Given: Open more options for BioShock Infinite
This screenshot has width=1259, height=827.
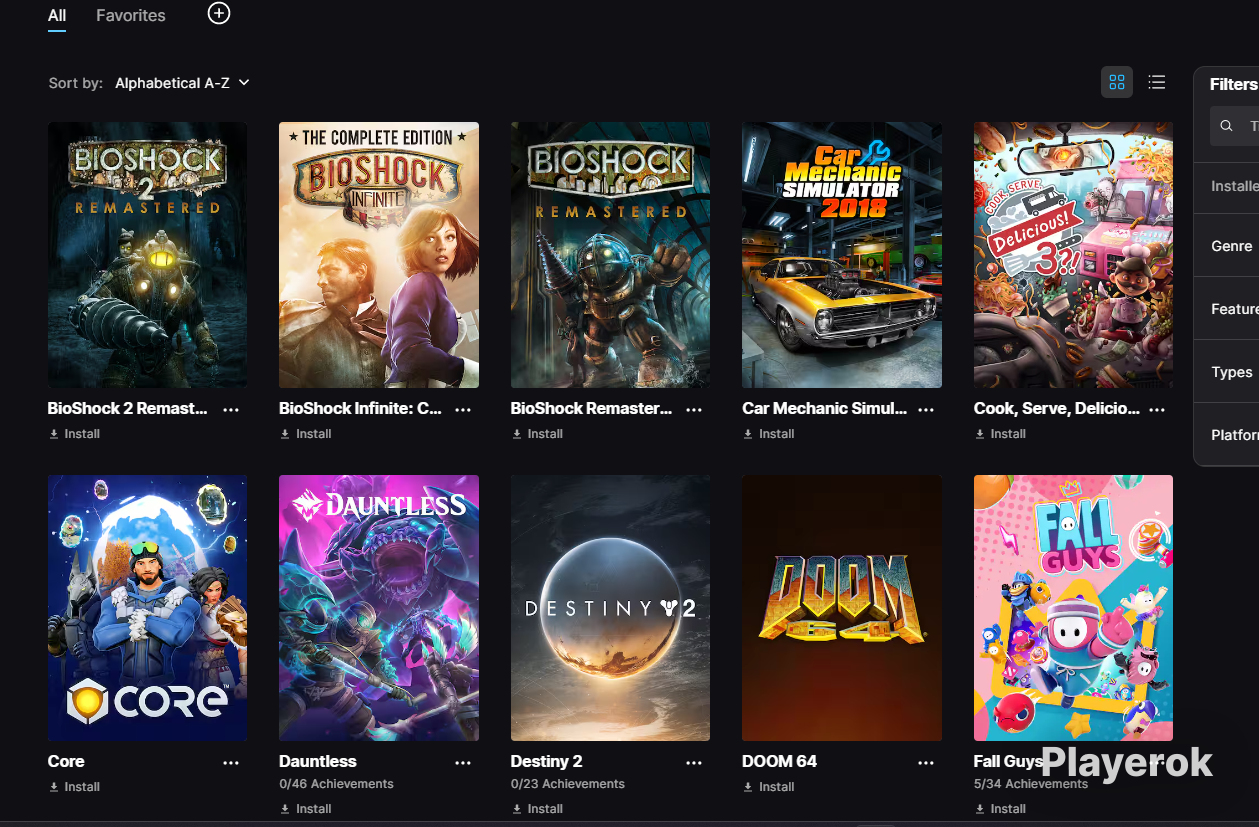Looking at the screenshot, I should (x=463, y=410).
